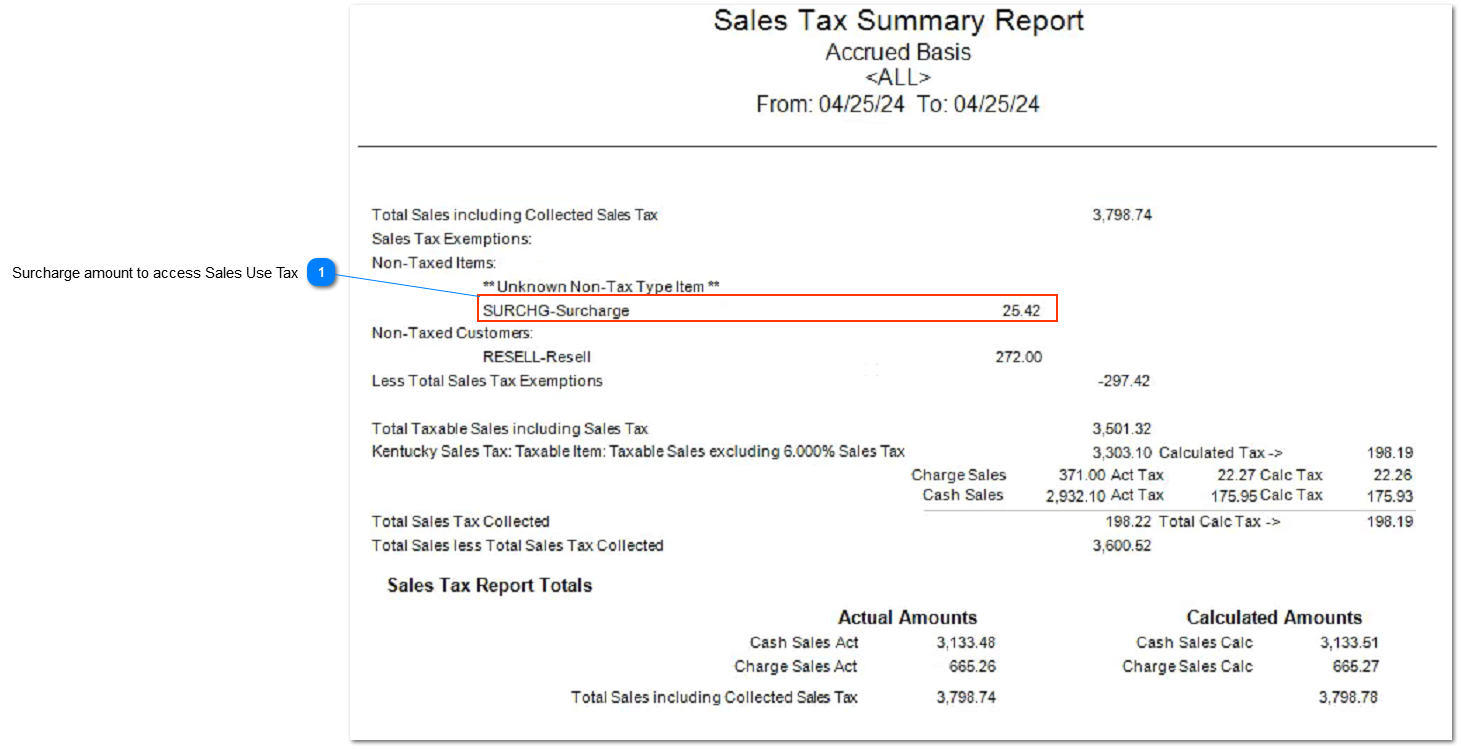Click the Charge Sales Act value "665.26"
Image resolution: width=1461 pixels, height=749 pixels.
972,667
